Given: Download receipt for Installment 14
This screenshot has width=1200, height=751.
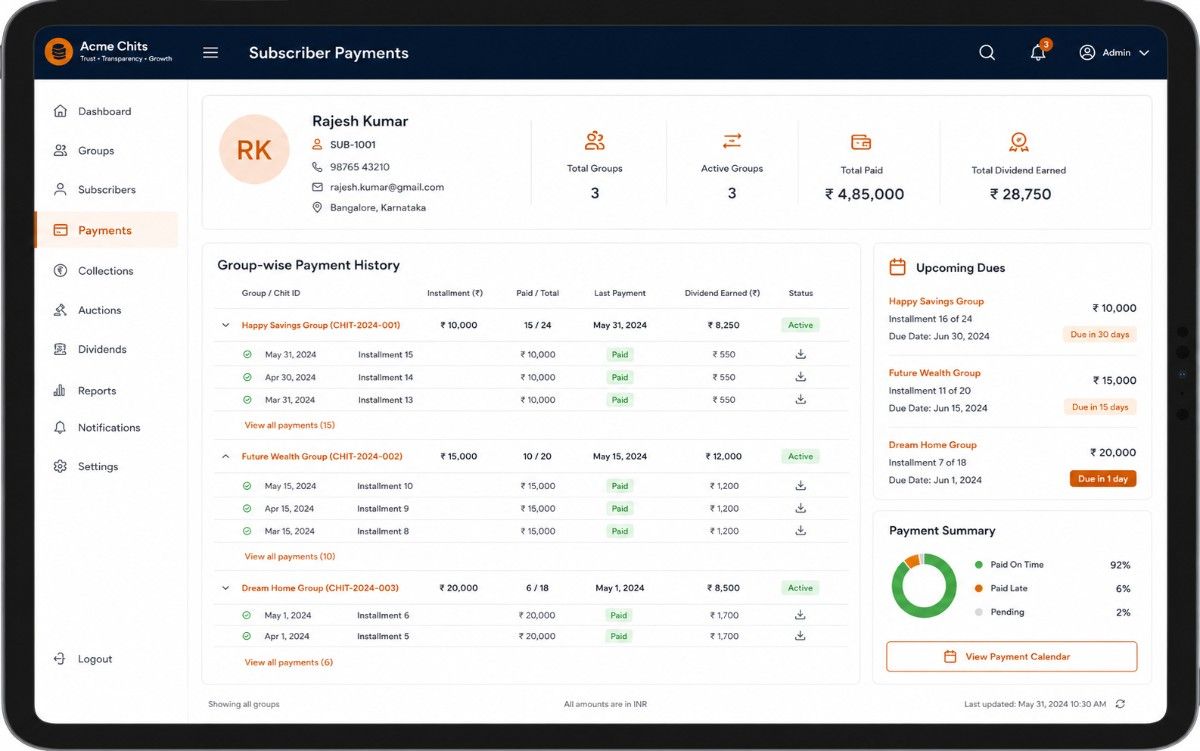Looking at the screenshot, I should [801, 377].
